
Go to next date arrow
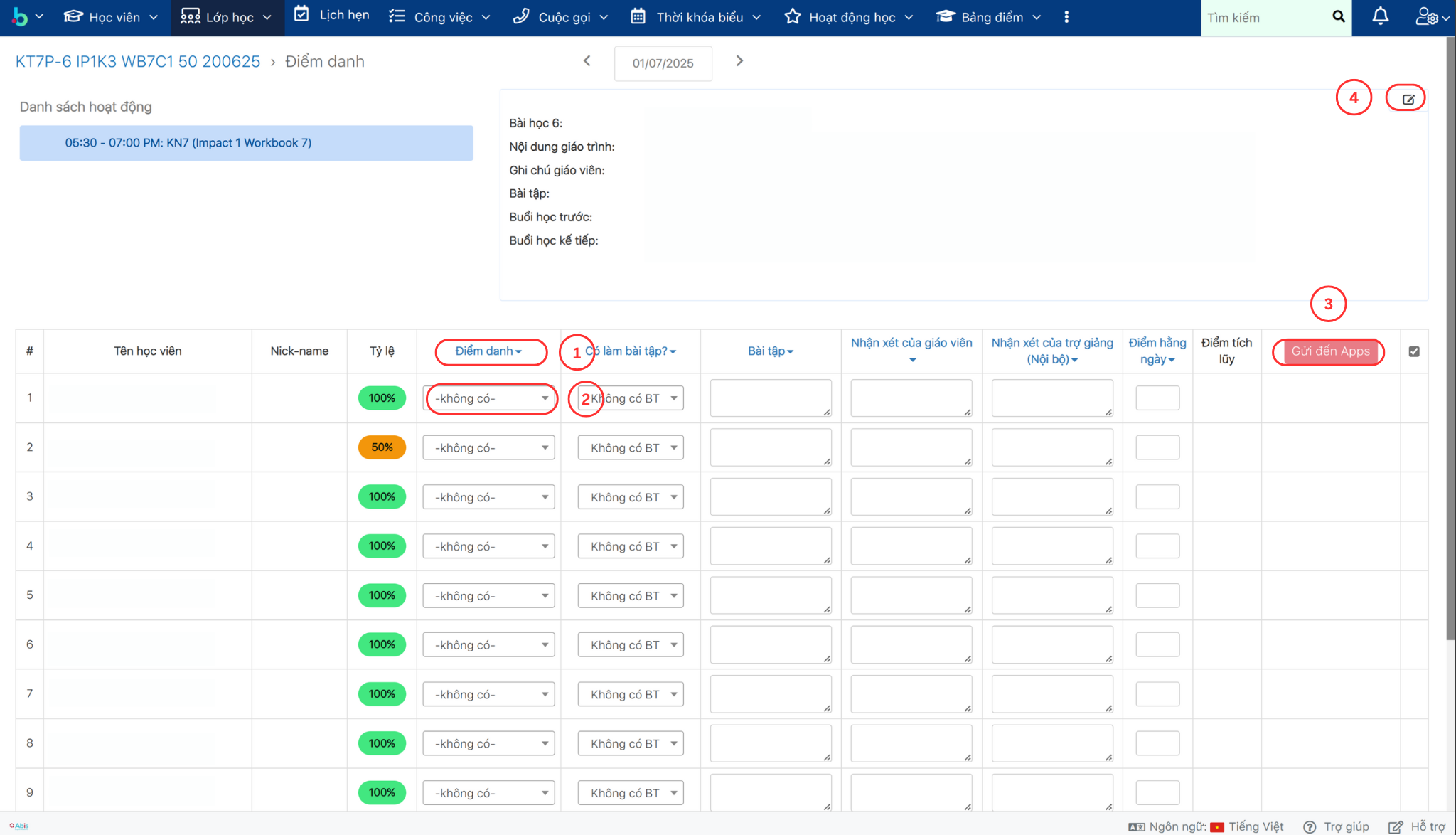click(739, 61)
